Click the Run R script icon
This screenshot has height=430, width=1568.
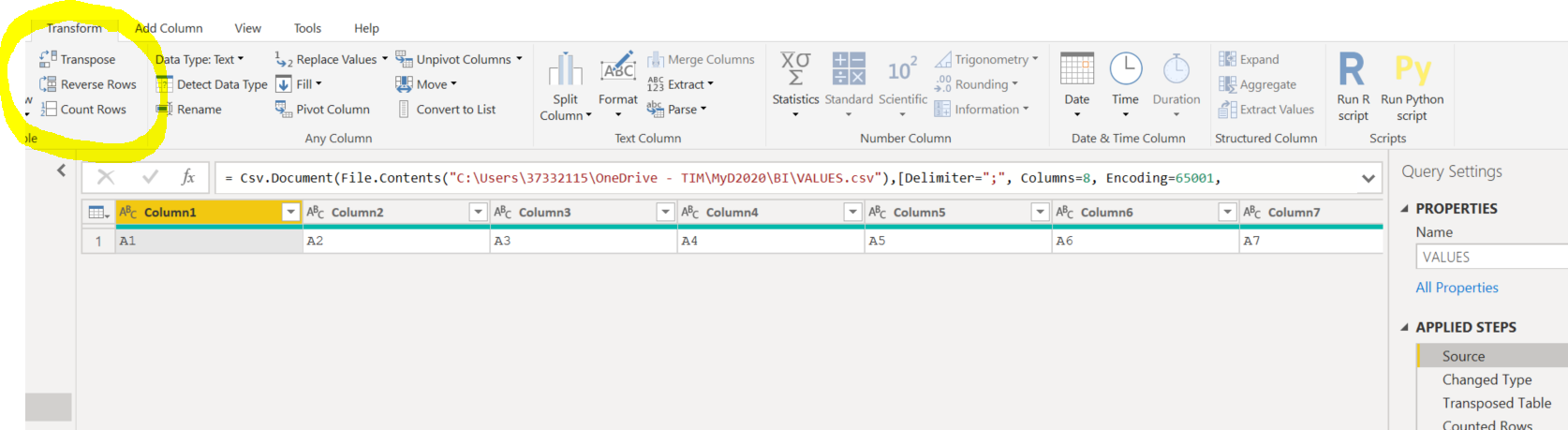click(1353, 69)
